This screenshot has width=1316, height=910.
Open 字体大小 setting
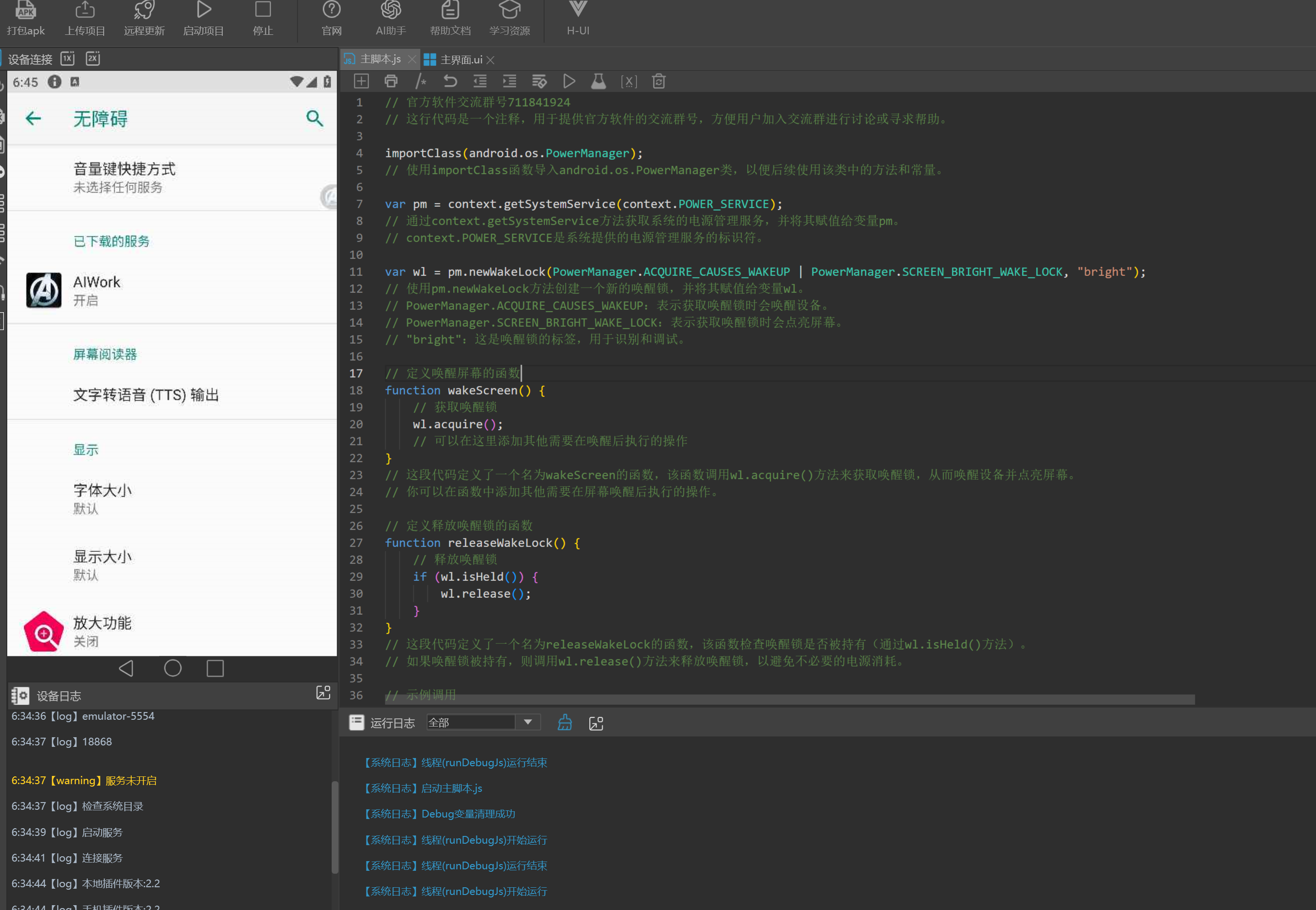[x=171, y=499]
